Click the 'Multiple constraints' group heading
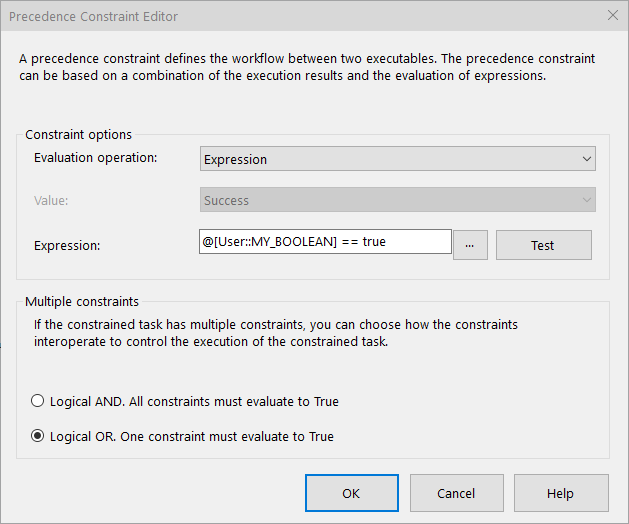This screenshot has width=629, height=524. 82,301
